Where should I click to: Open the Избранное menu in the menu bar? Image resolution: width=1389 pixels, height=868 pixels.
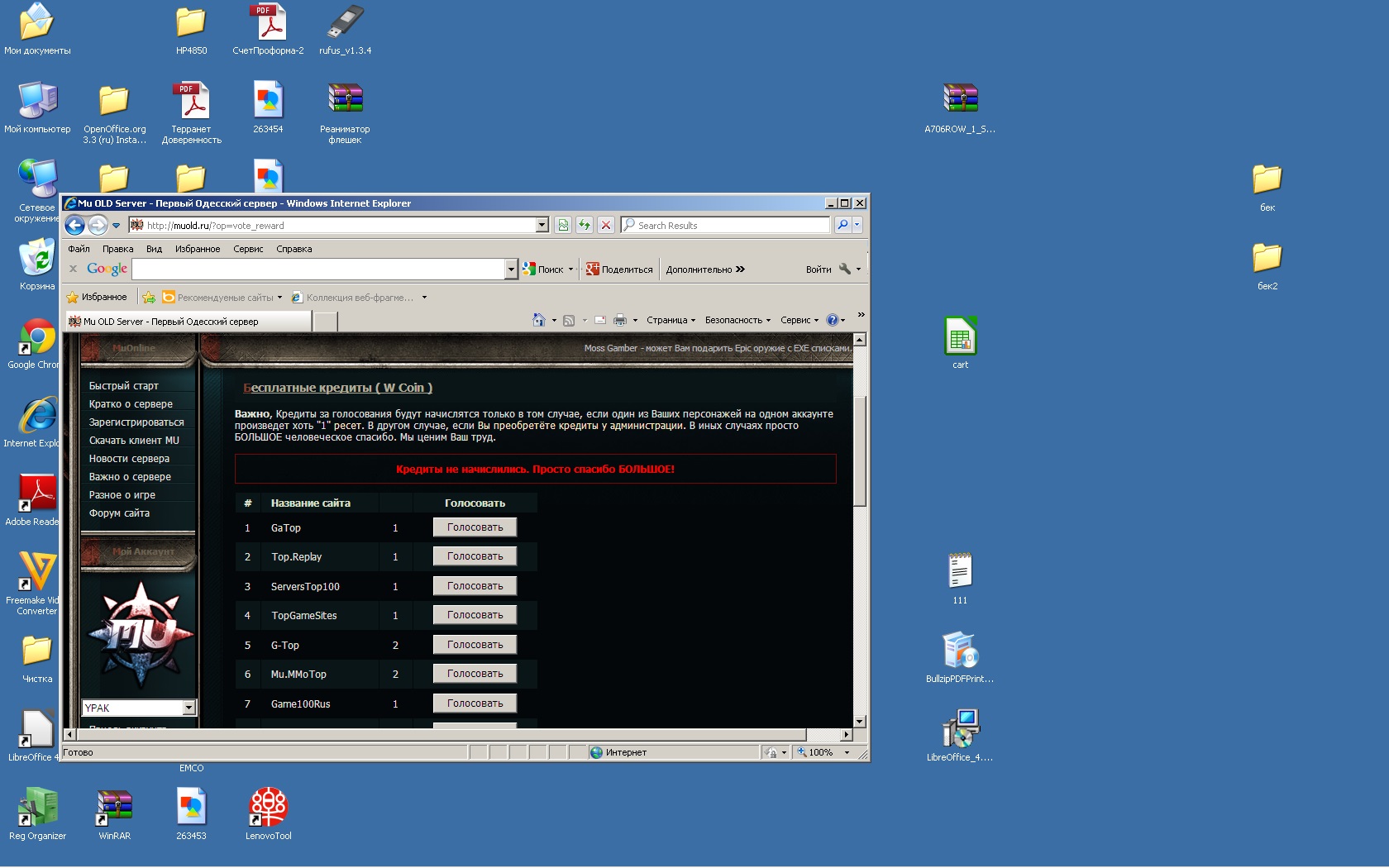coord(198,249)
